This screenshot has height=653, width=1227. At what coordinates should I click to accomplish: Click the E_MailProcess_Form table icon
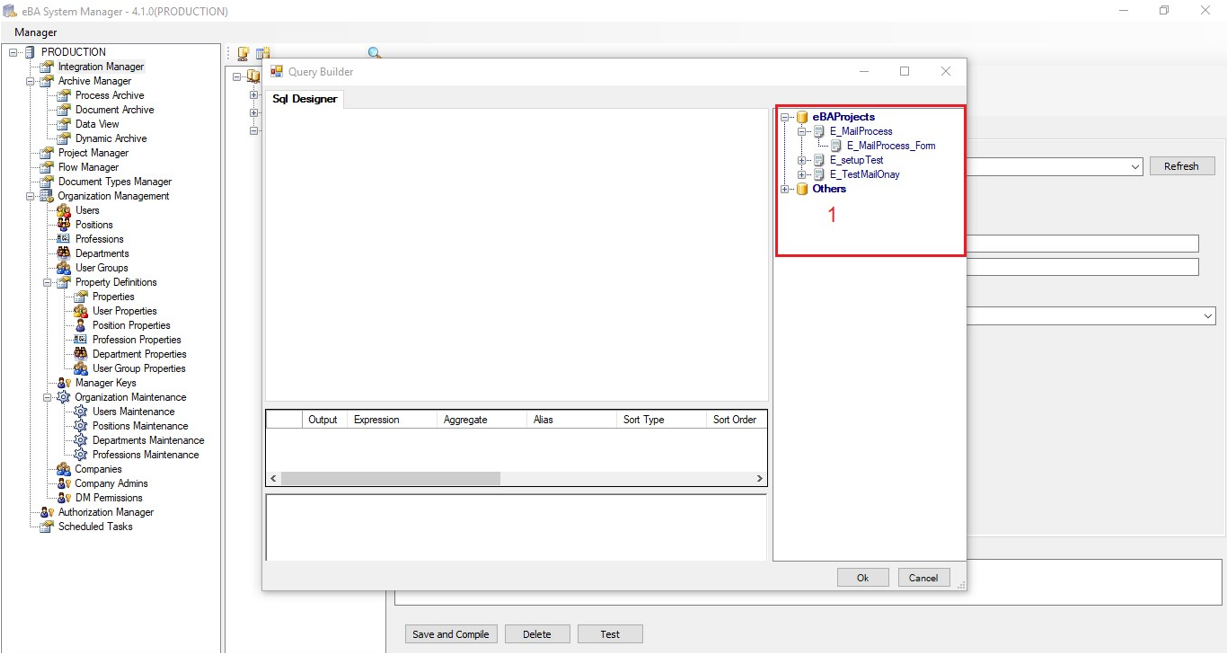pos(836,146)
